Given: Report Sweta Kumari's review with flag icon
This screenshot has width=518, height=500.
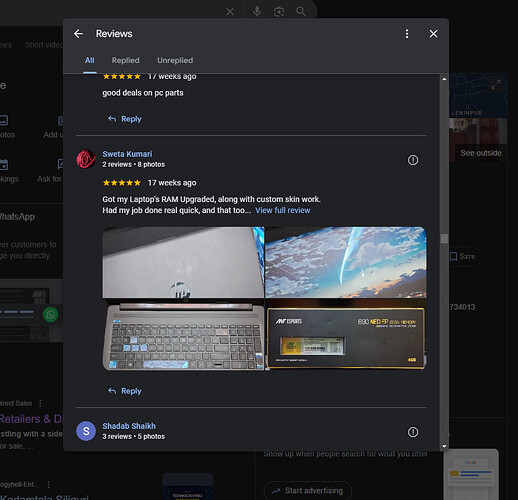Looking at the screenshot, I should [413, 160].
